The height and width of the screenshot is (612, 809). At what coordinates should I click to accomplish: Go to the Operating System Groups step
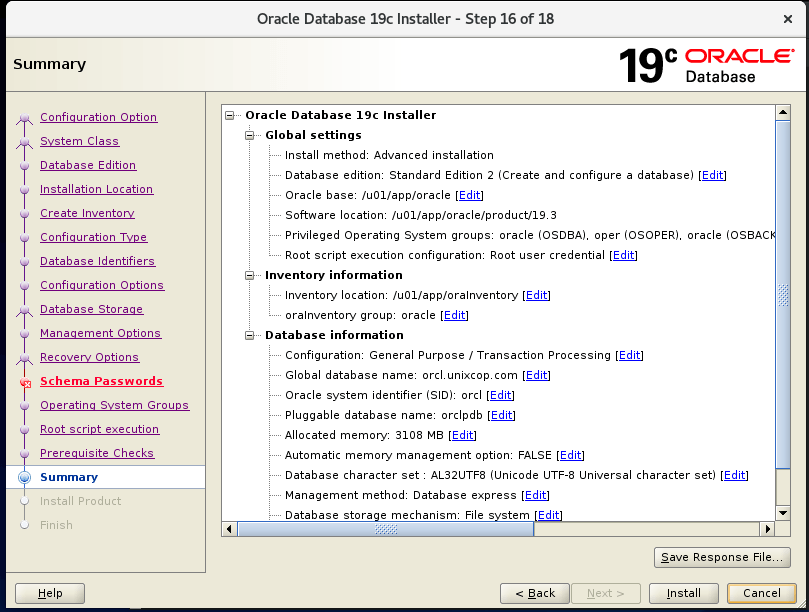[115, 405]
